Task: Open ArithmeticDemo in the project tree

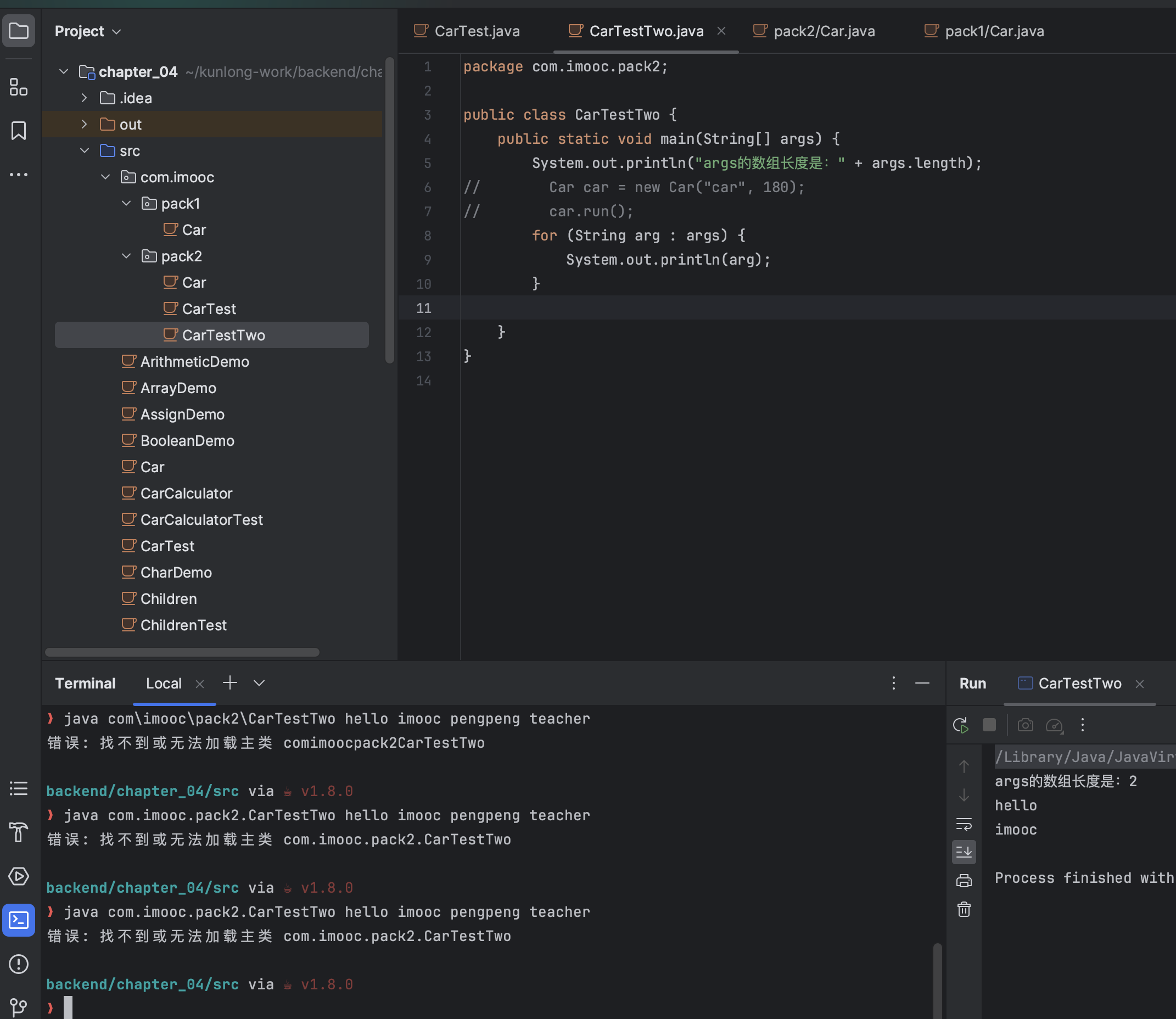Action: coord(186,362)
